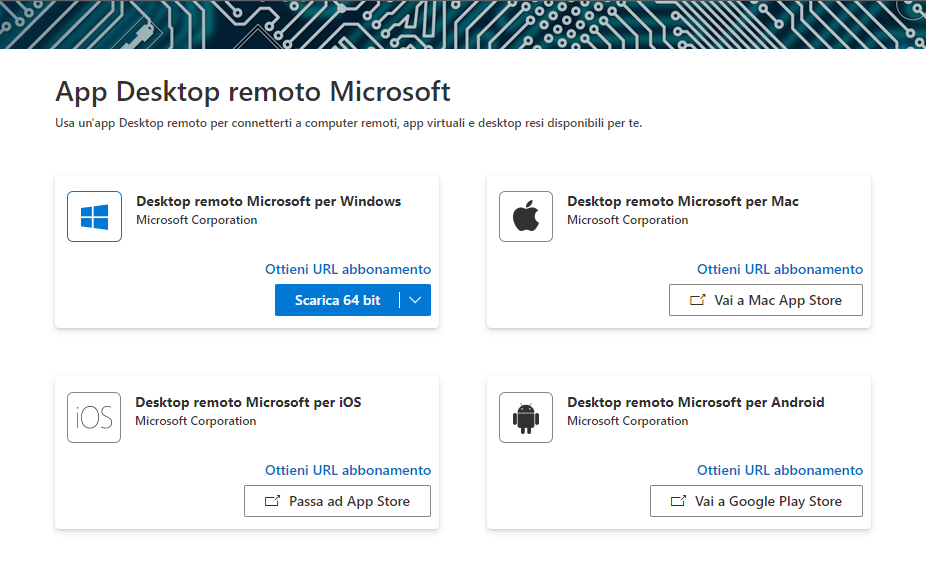Click Ottieni URL abbonamento for Android
This screenshot has height=575, width=926.
[x=780, y=471]
